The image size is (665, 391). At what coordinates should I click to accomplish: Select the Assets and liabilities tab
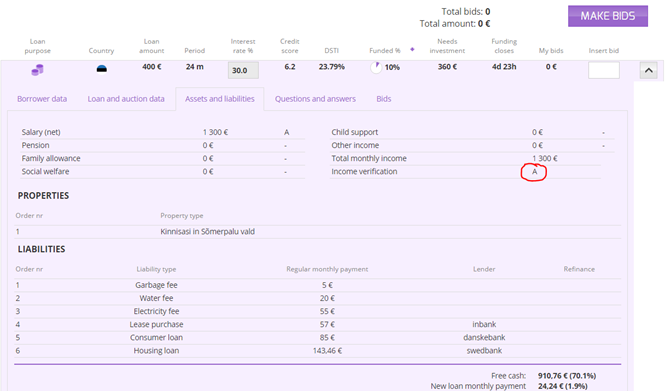[220, 99]
